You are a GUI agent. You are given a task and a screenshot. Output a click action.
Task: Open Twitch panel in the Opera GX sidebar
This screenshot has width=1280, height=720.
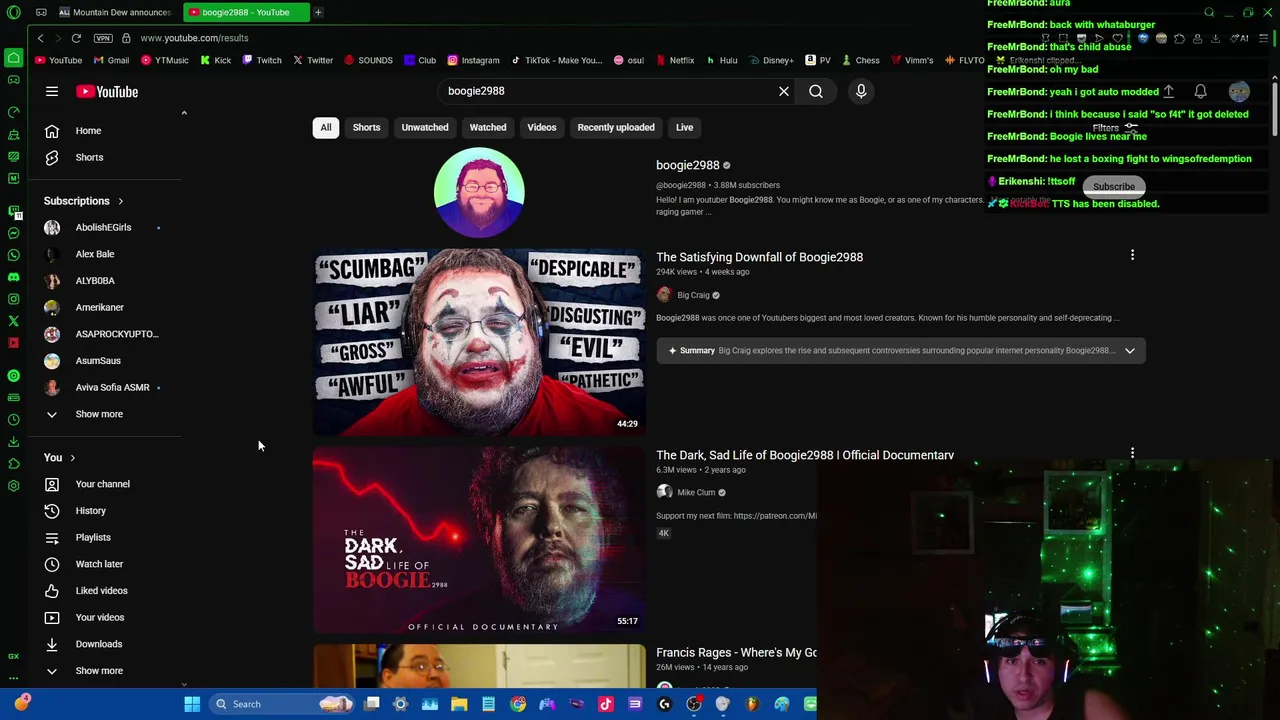pyautogui.click(x=13, y=211)
